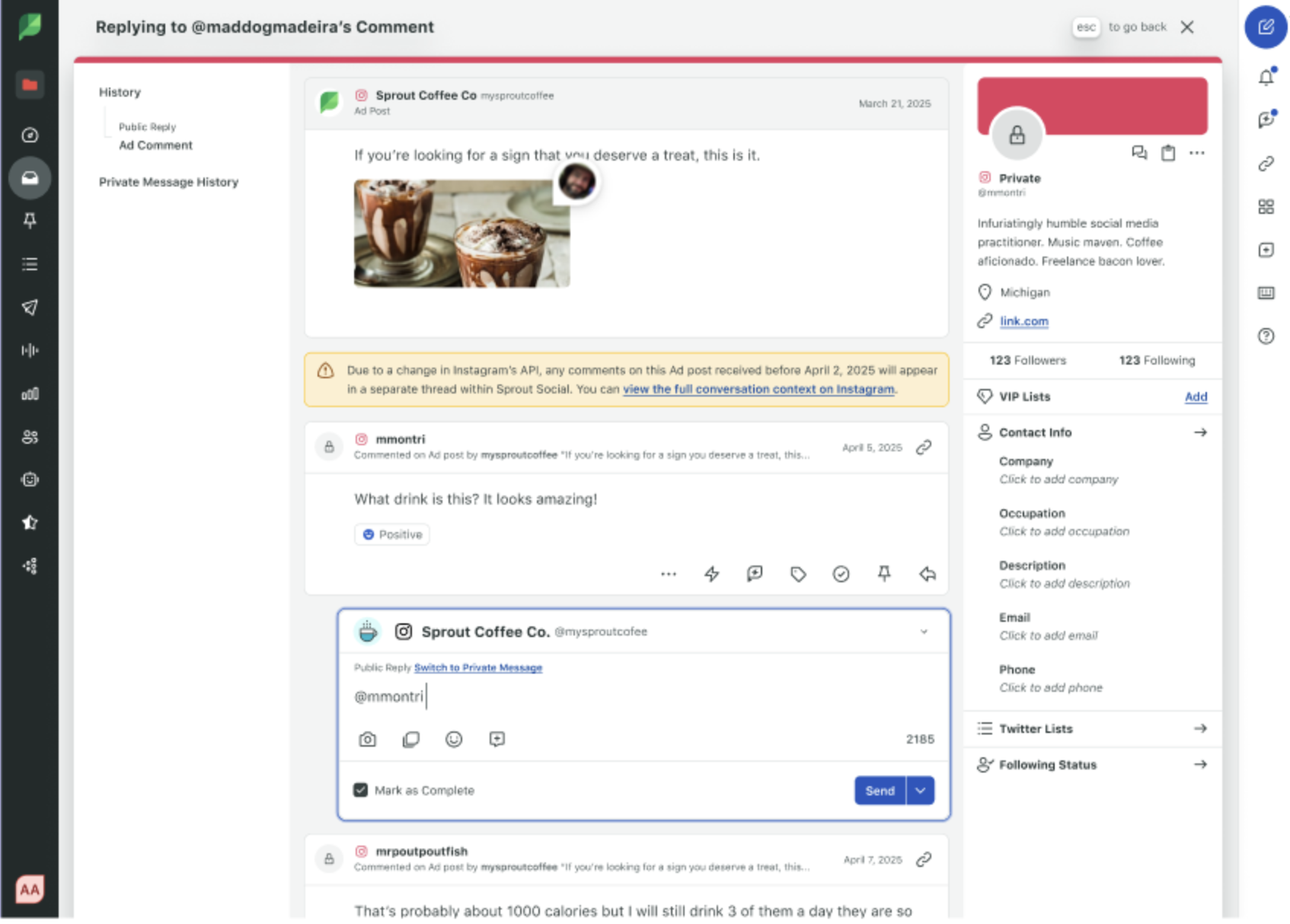Expand the Sprout Coffee Co. profile chevron

[924, 632]
